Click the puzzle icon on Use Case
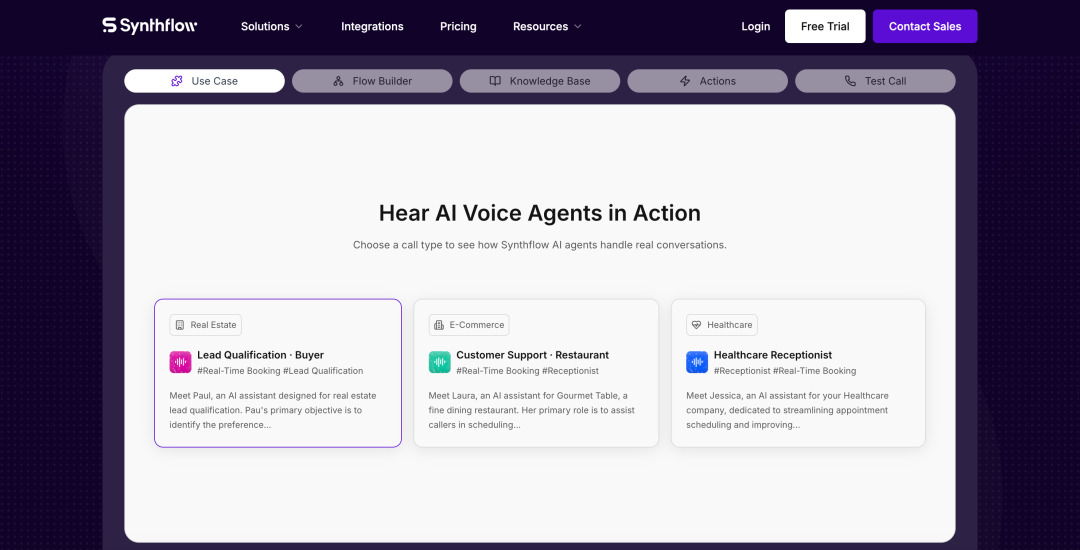Screen dimensions: 1080x550 pos(177,81)
